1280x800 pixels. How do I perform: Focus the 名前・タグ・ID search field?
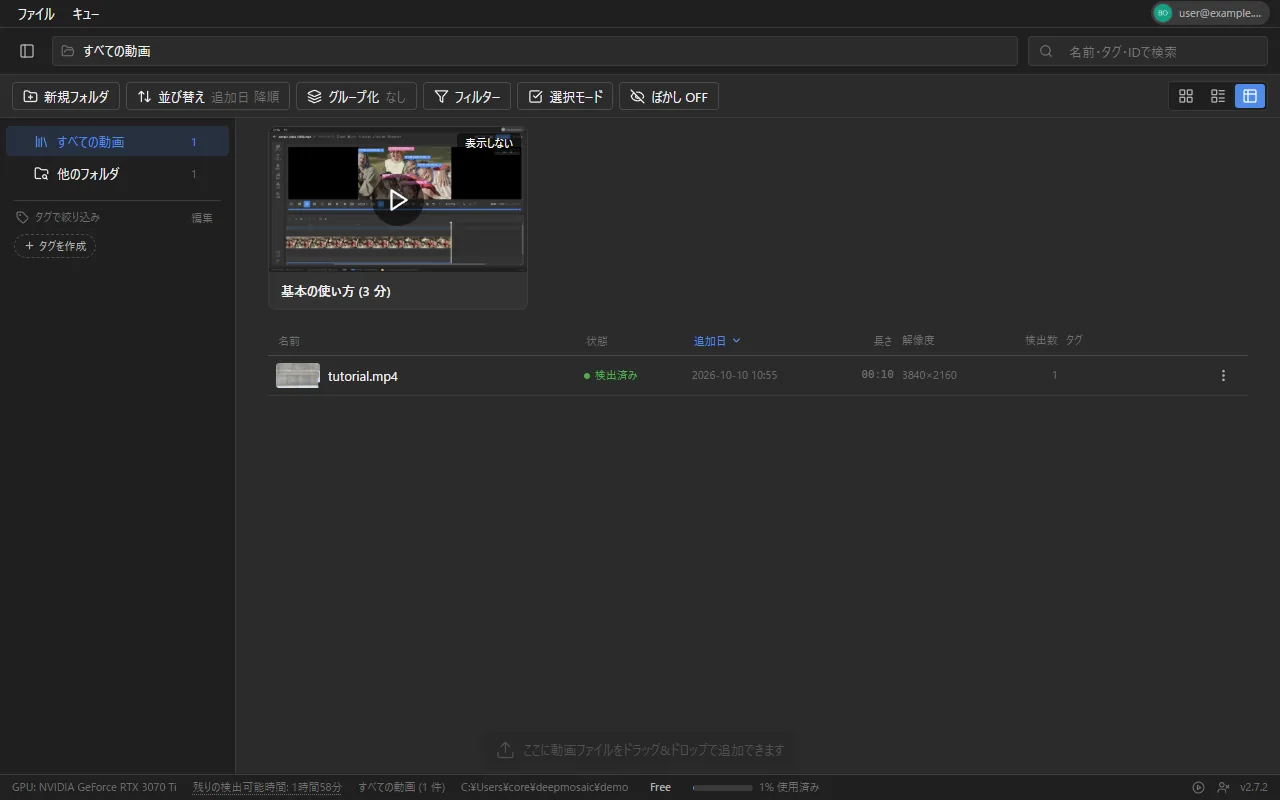tap(1148, 51)
